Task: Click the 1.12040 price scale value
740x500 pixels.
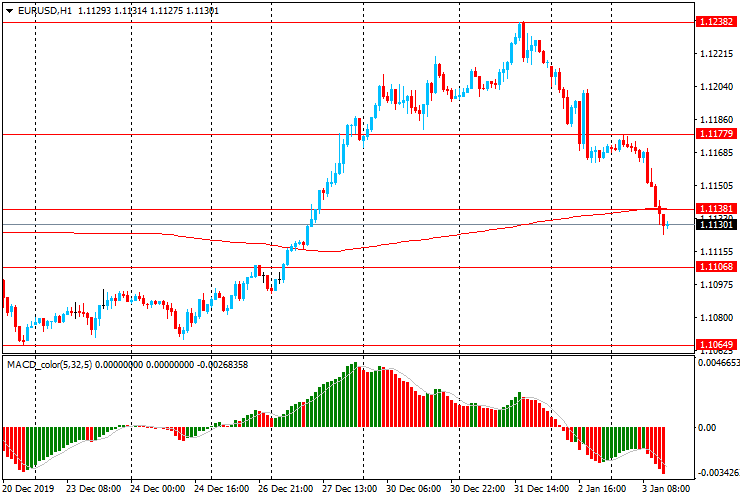Action: tap(717, 86)
